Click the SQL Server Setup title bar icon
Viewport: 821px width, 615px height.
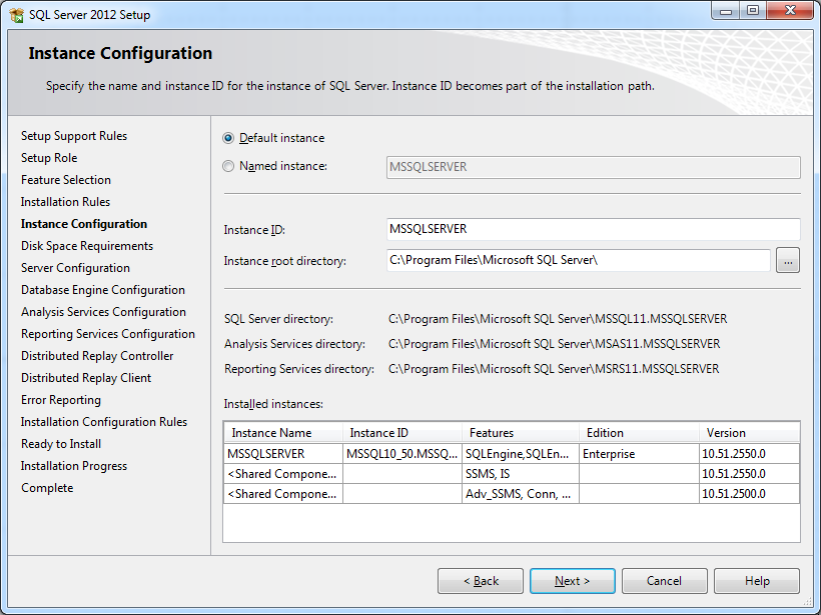(16, 15)
